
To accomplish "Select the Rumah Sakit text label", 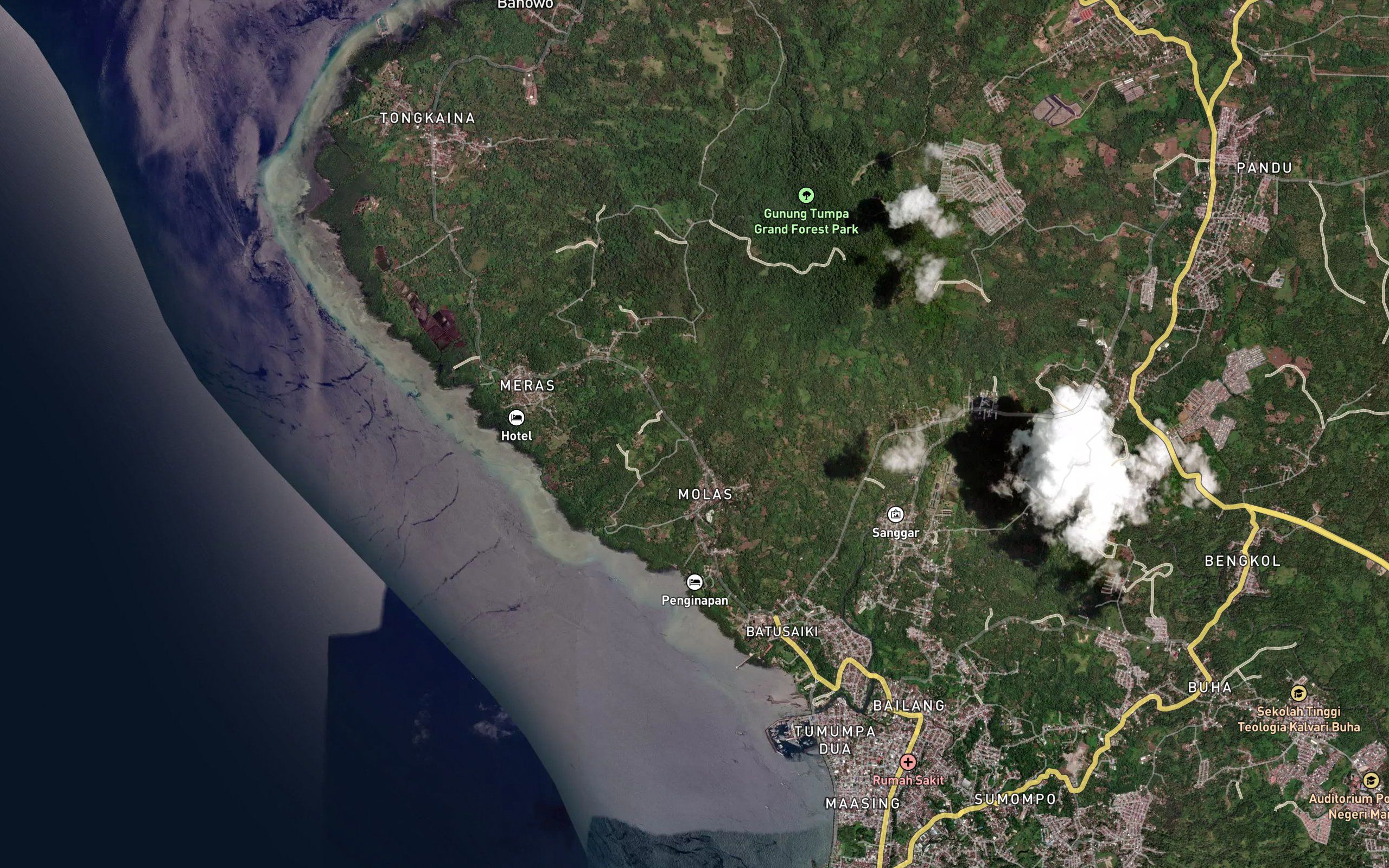I will [x=908, y=780].
